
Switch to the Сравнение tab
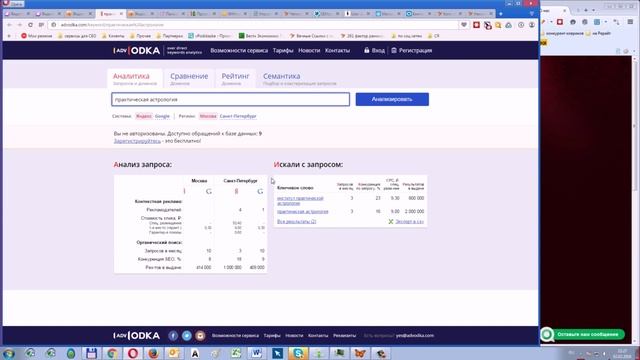tap(189, 78)
